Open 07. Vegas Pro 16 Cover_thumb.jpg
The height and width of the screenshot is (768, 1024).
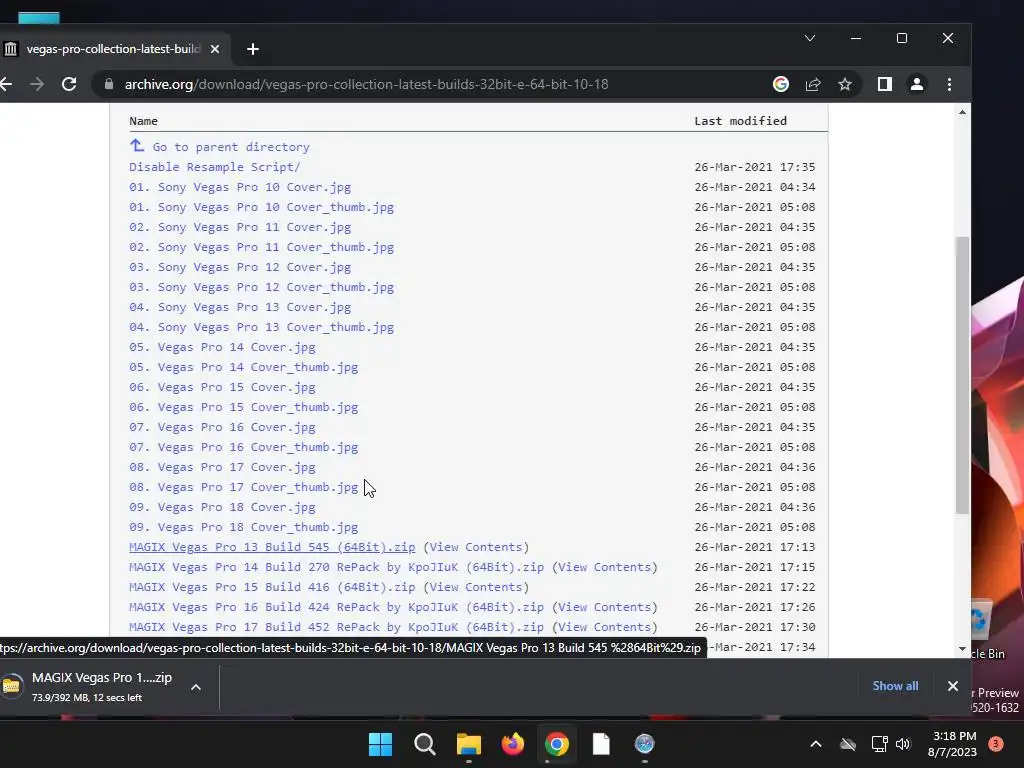244,447
